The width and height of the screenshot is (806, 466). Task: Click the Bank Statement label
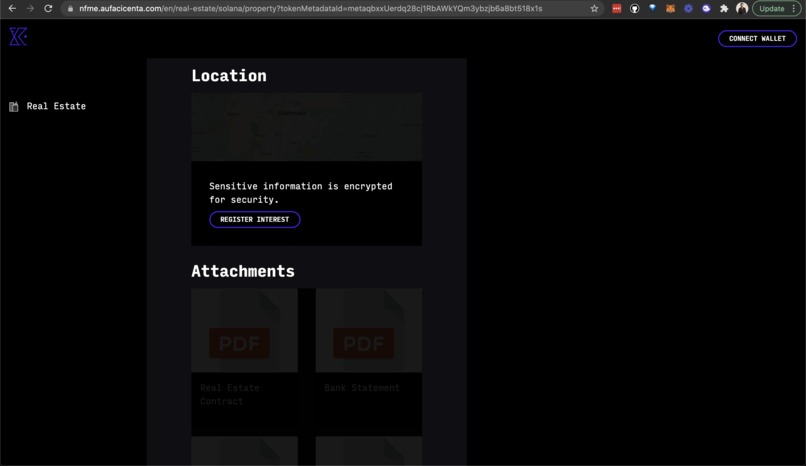[x=362, y=388]
